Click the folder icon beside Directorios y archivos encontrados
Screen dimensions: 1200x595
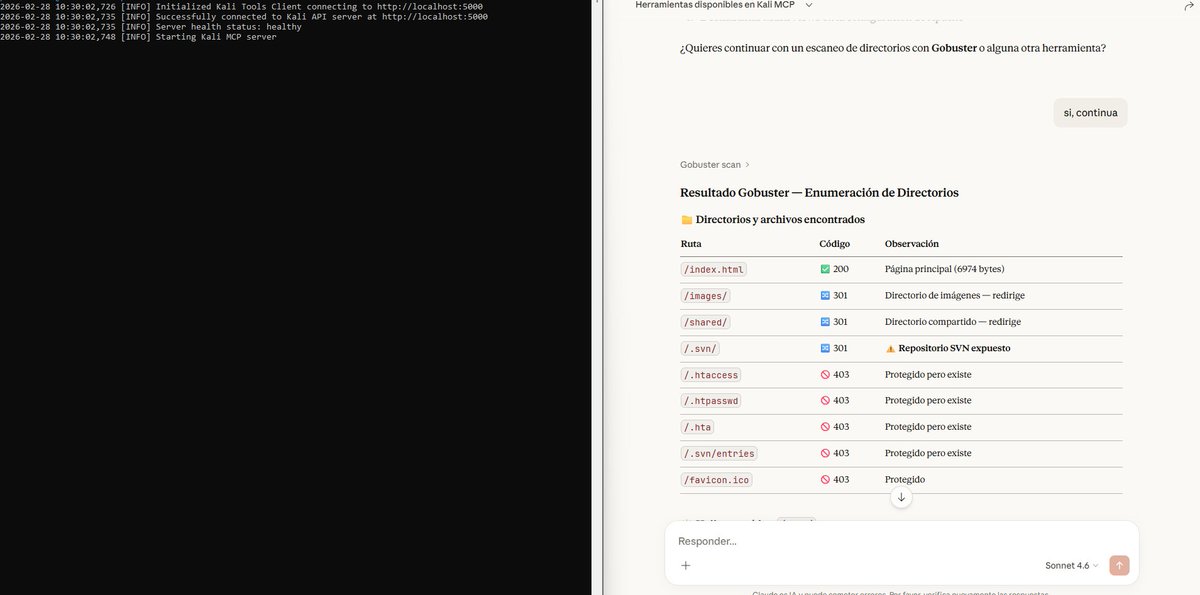point(687,220)
